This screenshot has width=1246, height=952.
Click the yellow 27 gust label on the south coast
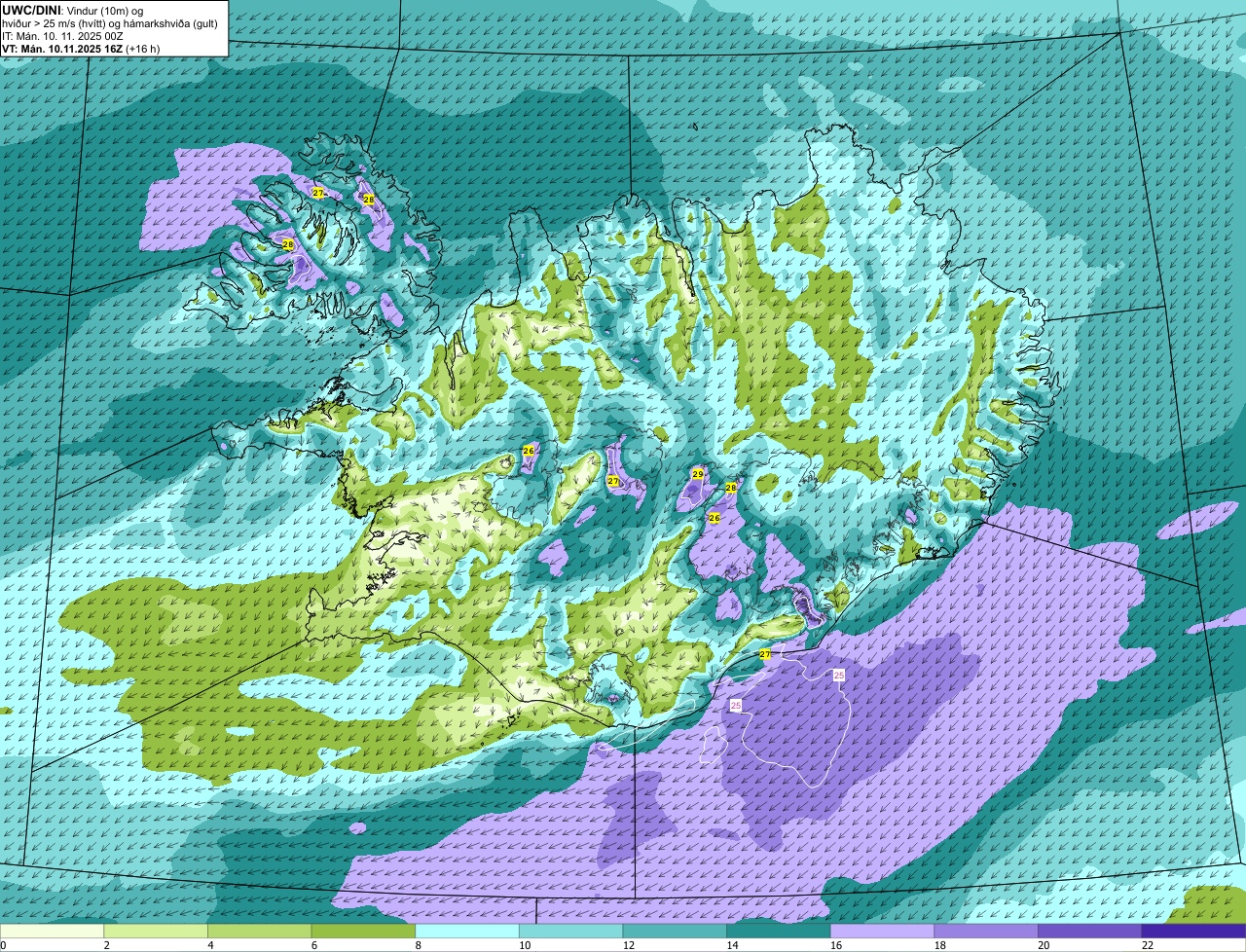(x=765, y=654)
